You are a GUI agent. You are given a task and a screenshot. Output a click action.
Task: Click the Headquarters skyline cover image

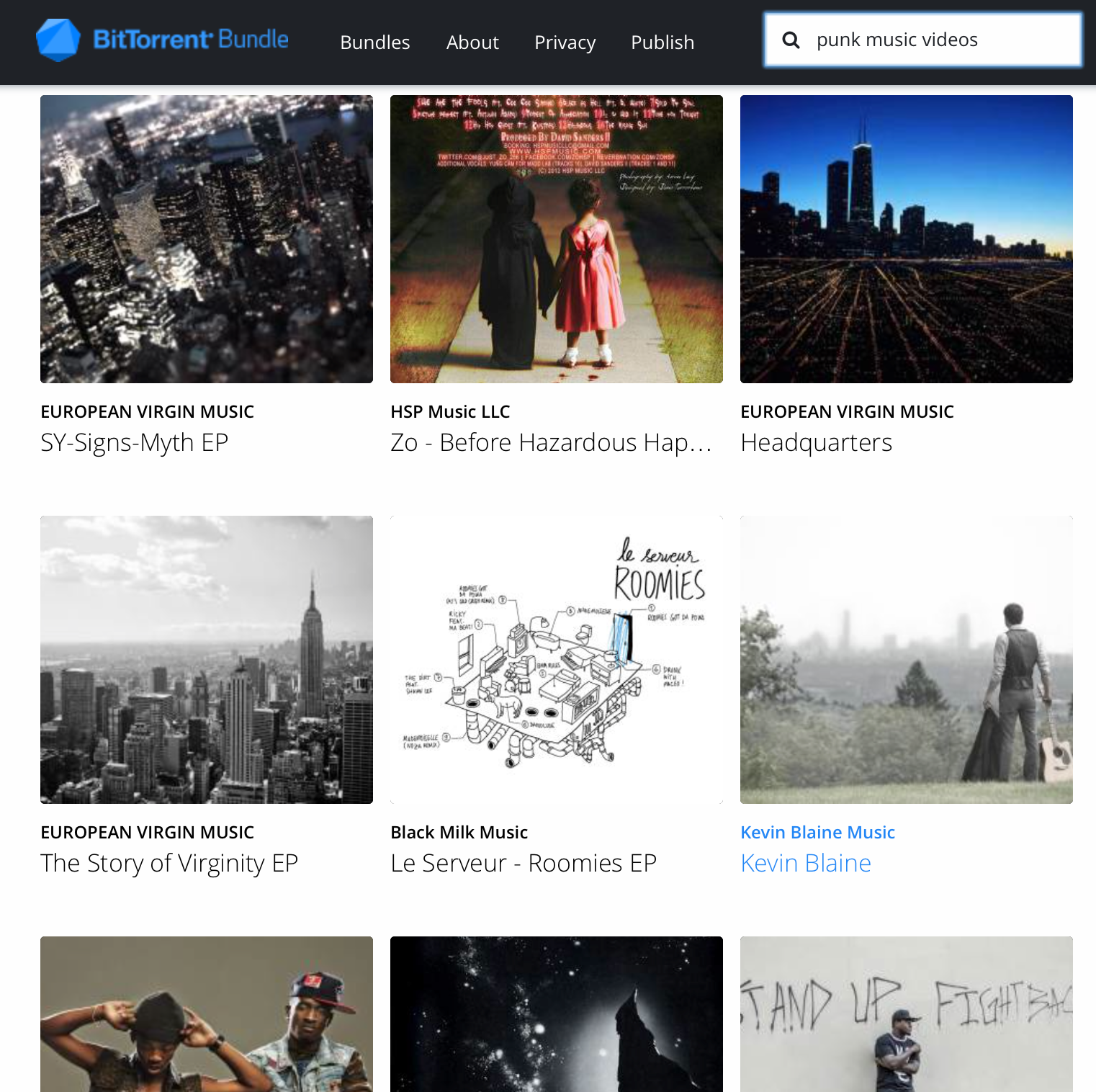[906, 239]
